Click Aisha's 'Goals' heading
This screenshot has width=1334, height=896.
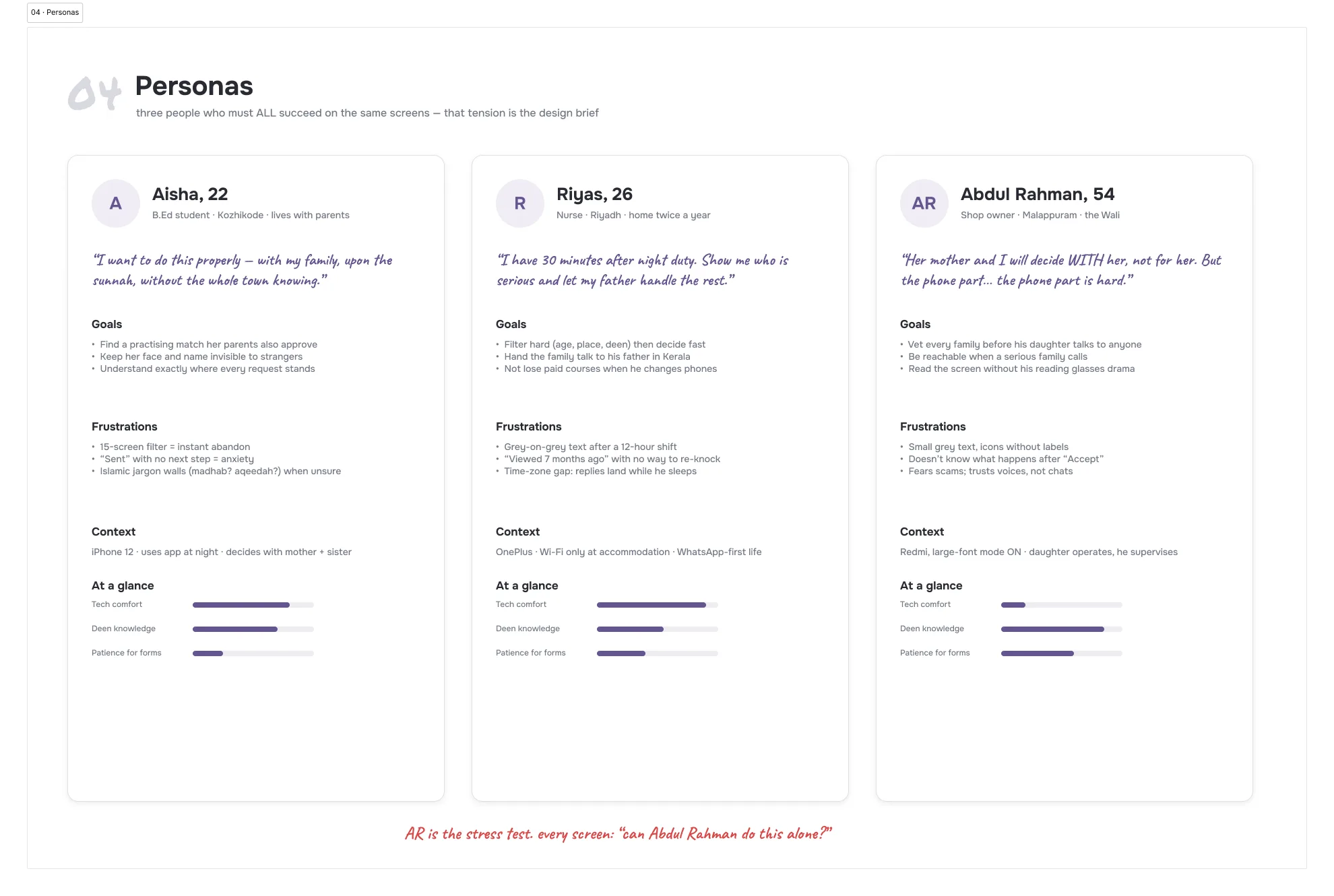(x=106, y=324)
